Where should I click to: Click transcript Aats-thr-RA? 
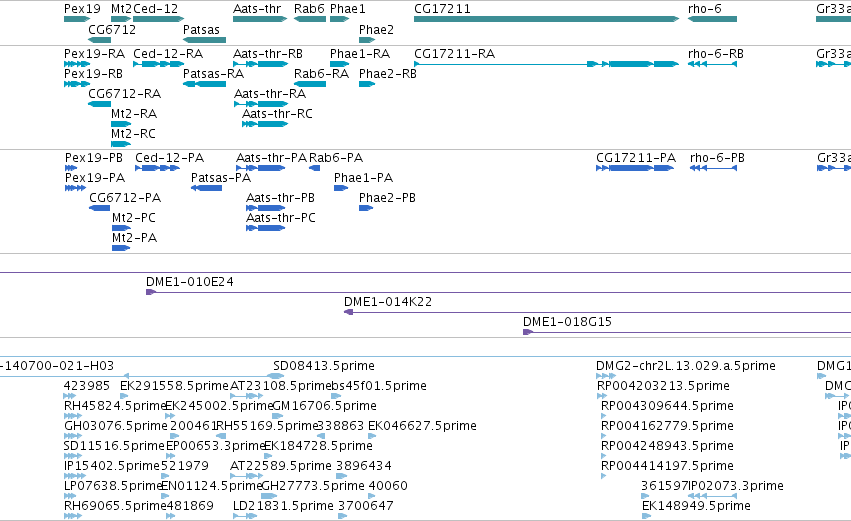[270, 94]
